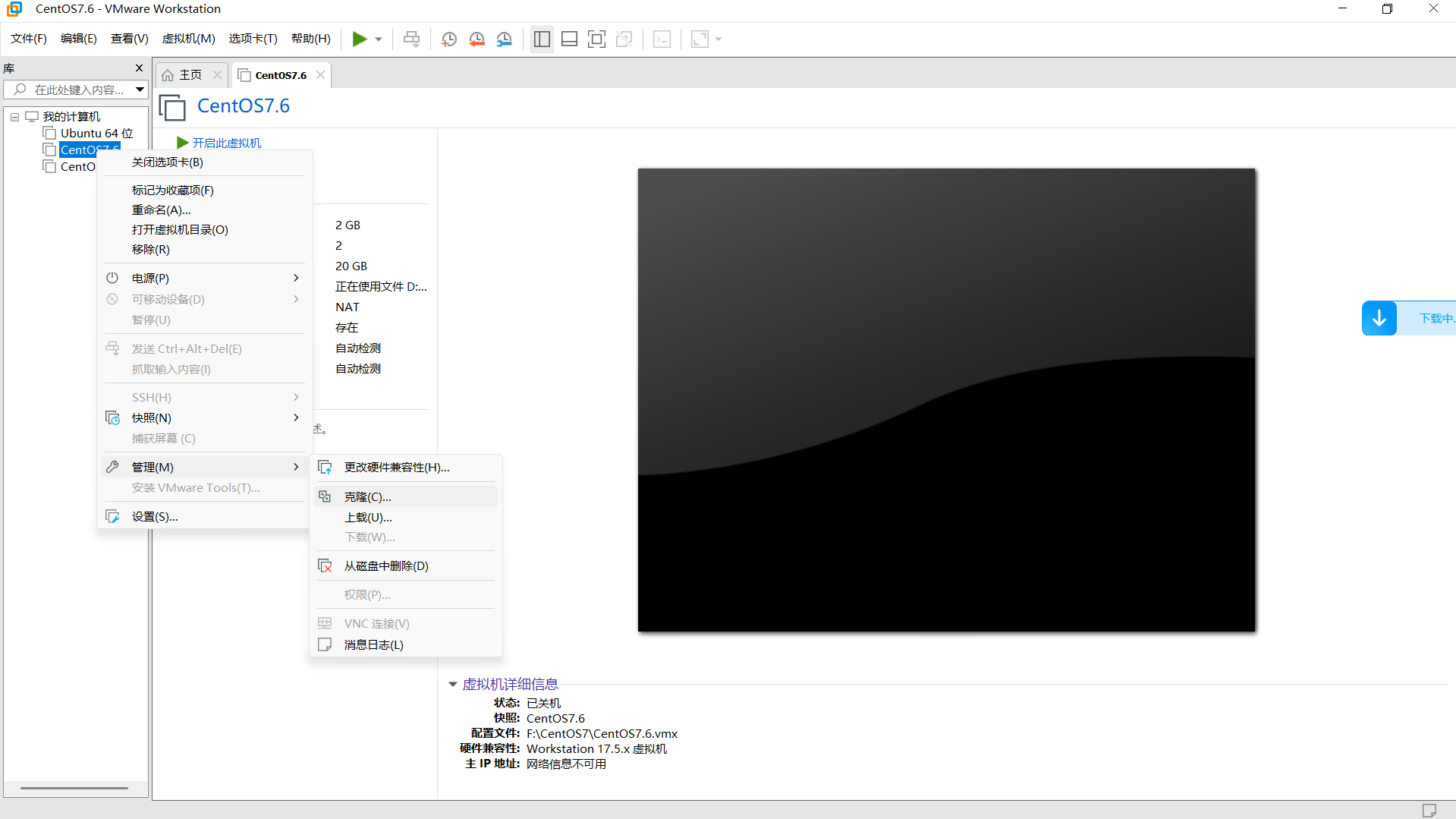Click the revert to snapshot icon
This screenshot has width=1456, height=819.
pos(477,39)
